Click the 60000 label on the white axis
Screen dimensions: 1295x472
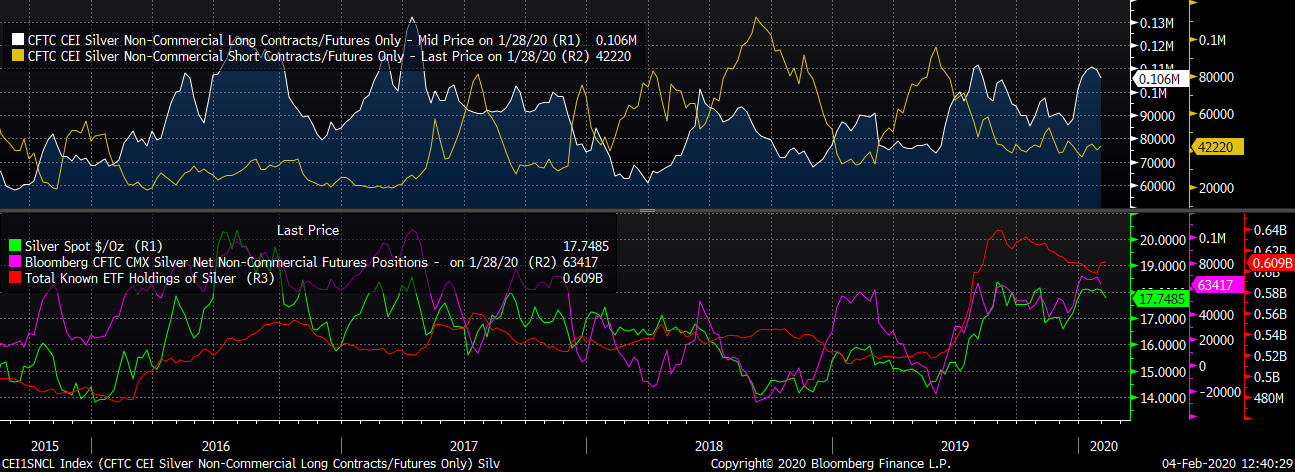point(1156,186)
